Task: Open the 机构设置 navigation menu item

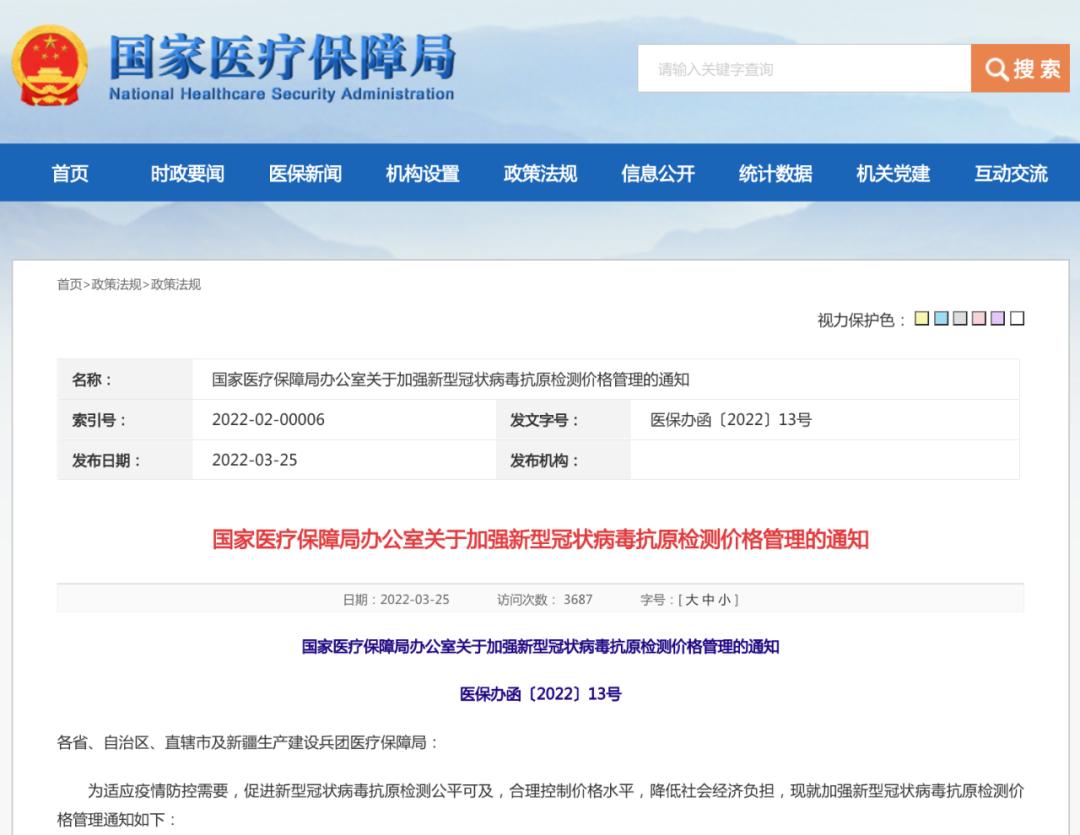Action: tap(424, 173)
